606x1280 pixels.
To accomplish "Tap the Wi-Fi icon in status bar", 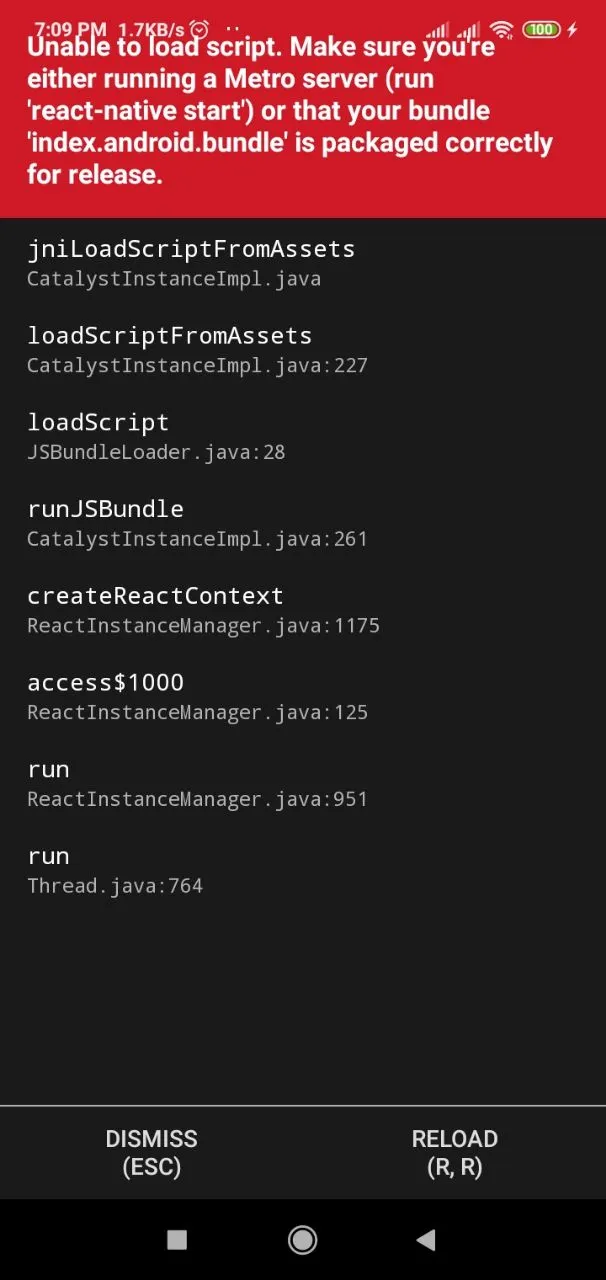I will point(502,30).
